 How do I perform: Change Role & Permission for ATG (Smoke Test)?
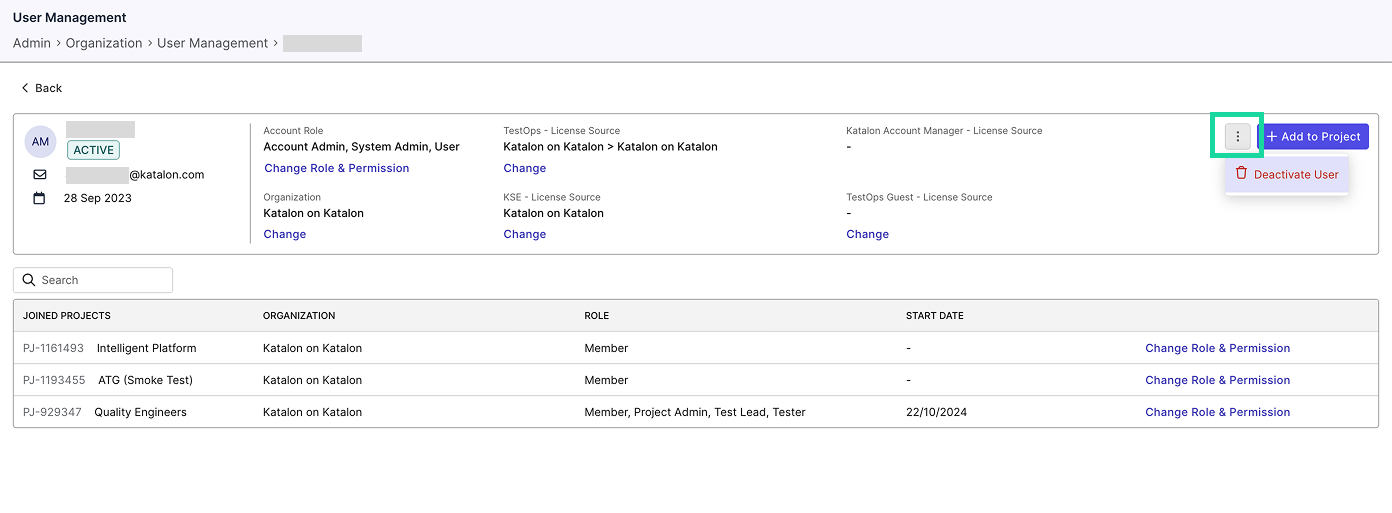1218,380
